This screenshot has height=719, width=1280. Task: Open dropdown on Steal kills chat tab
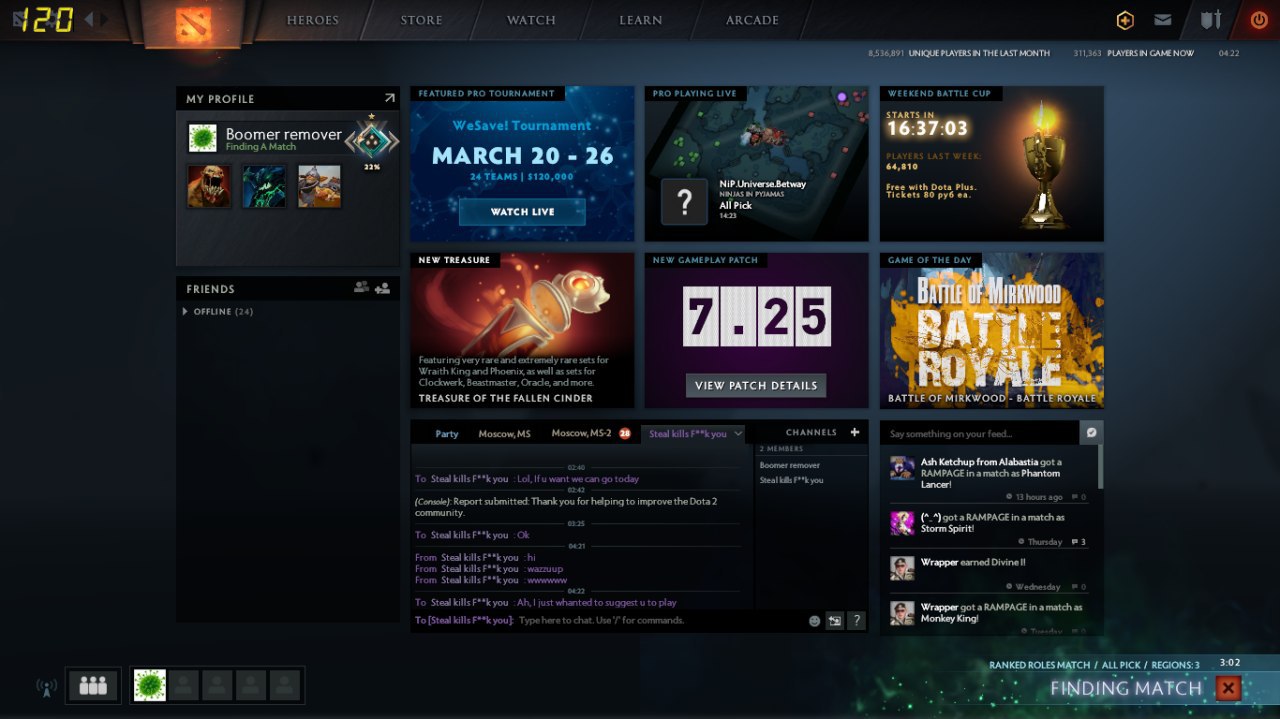(738, 433)
